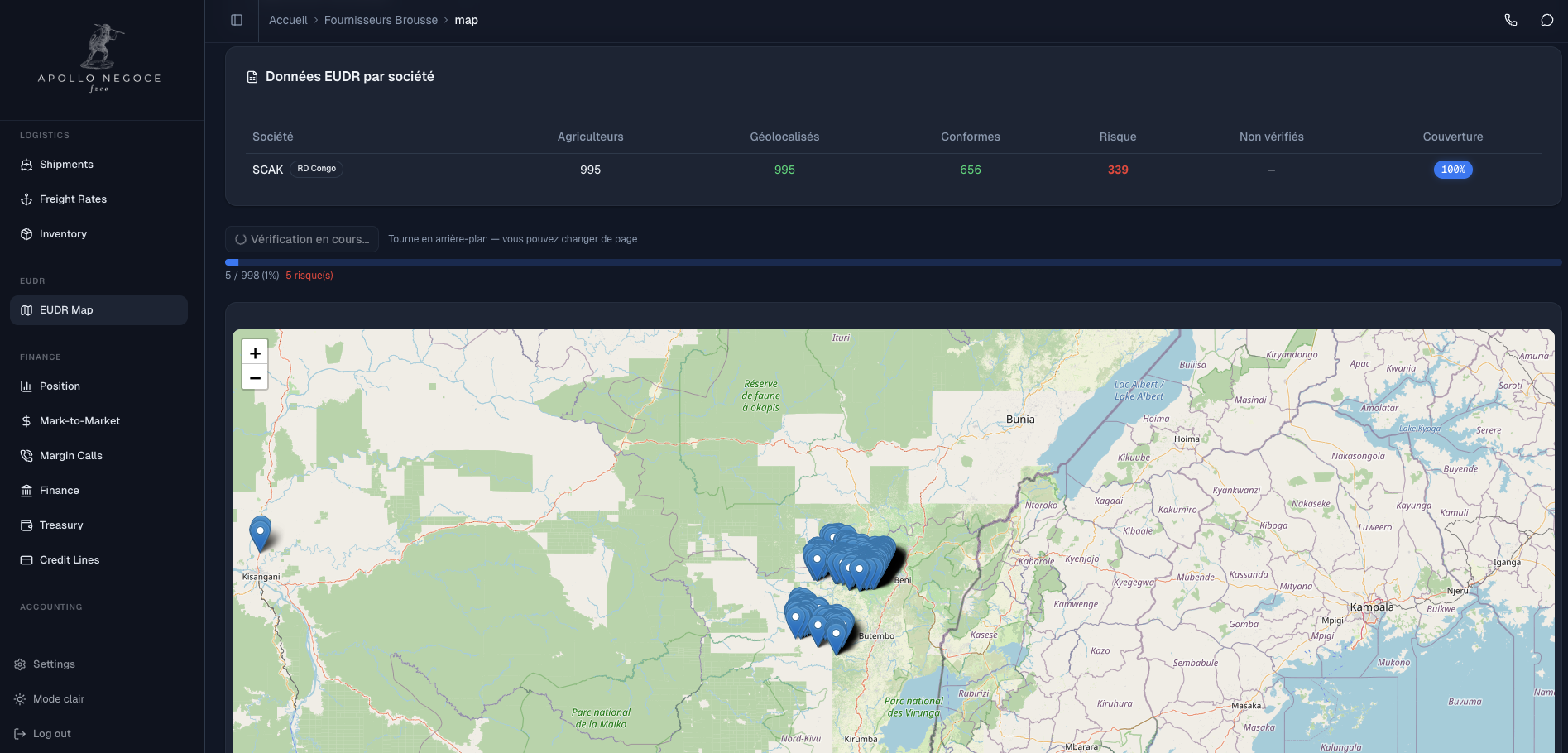Click the Apollo Negoce logo

pos(99,59)
